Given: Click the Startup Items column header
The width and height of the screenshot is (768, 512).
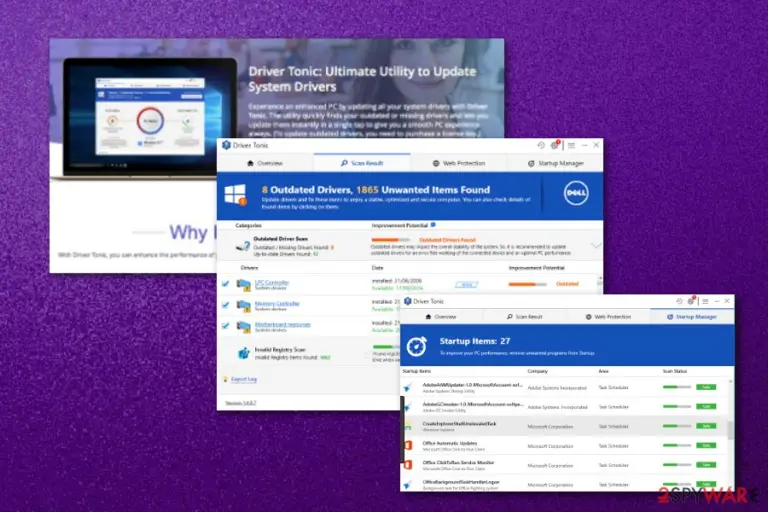Looking at the screenshot, I should pyautogui.click(x=417, y=371).
